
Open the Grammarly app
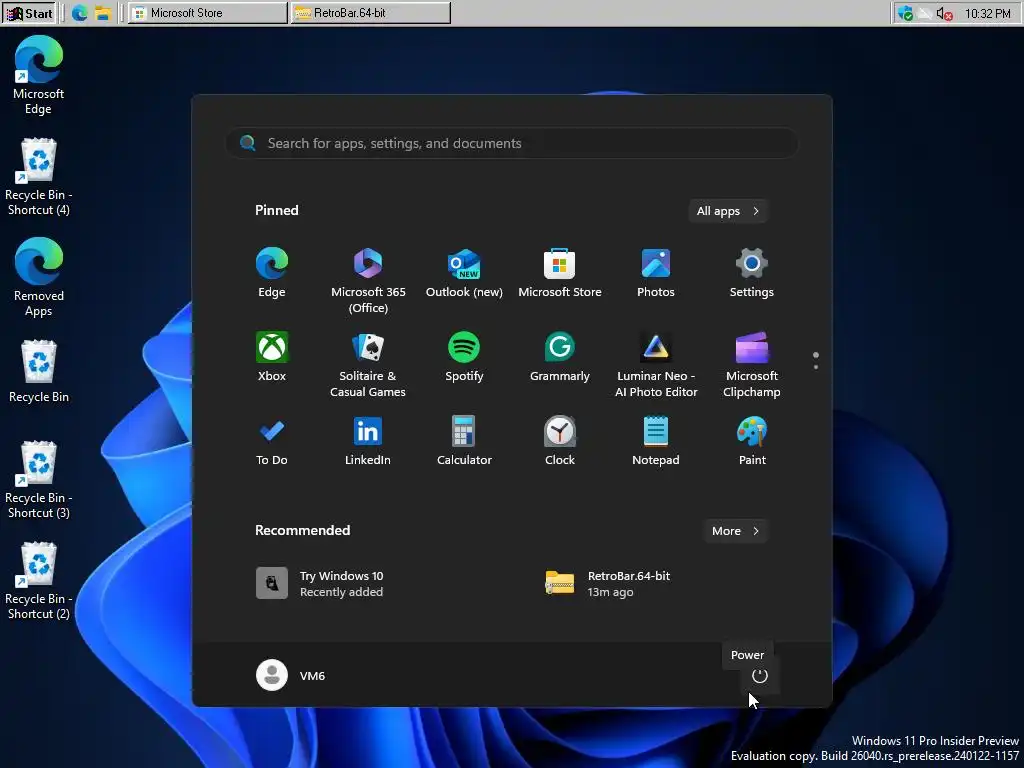pos(560,357)
